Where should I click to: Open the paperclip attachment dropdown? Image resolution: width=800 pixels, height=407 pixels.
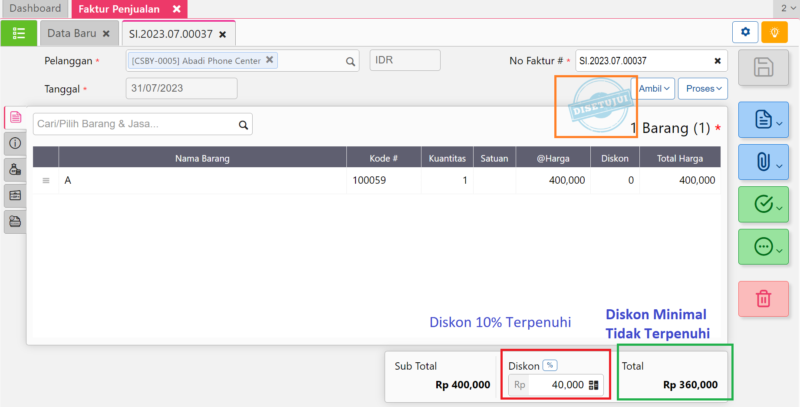click(763, 160)
